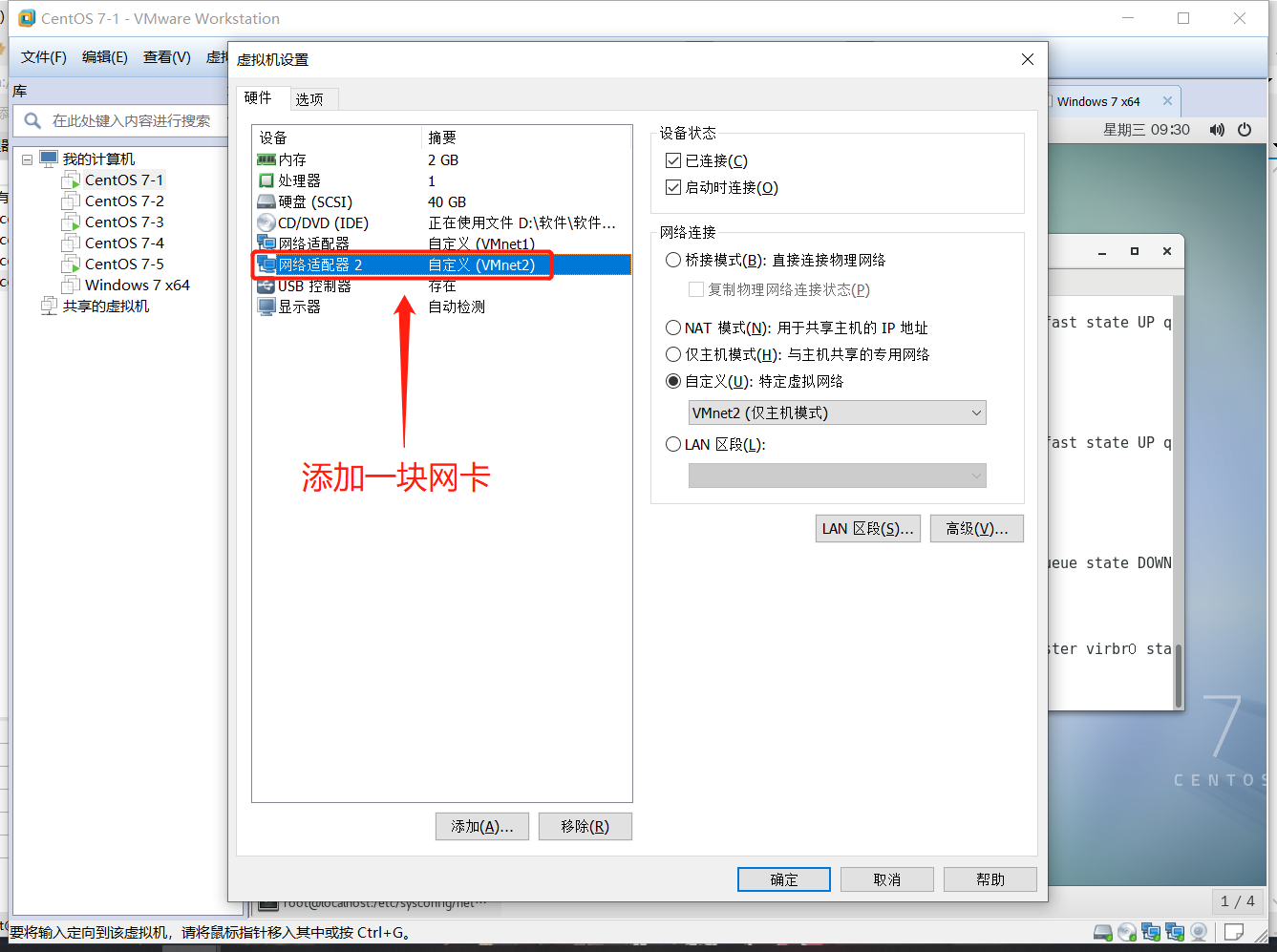Viewport: 1277px width, 952px height.
Task: Select NAT 模式(N) radio button
Action: point(673,328)
